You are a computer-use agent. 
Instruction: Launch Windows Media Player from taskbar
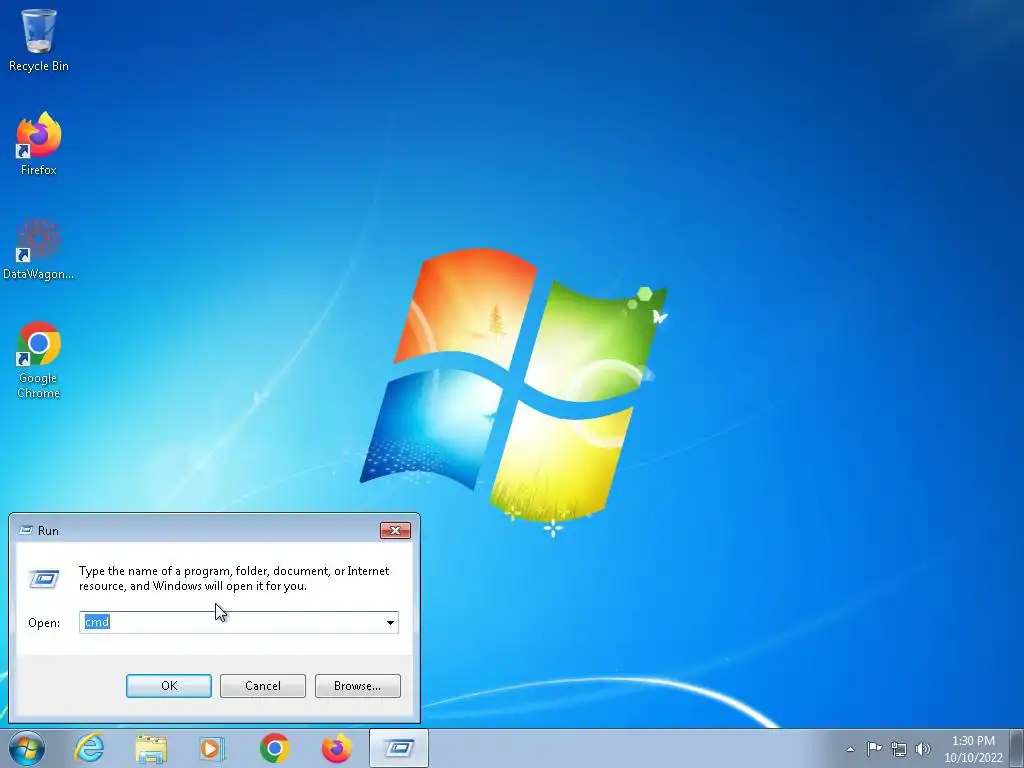(212, 748)
